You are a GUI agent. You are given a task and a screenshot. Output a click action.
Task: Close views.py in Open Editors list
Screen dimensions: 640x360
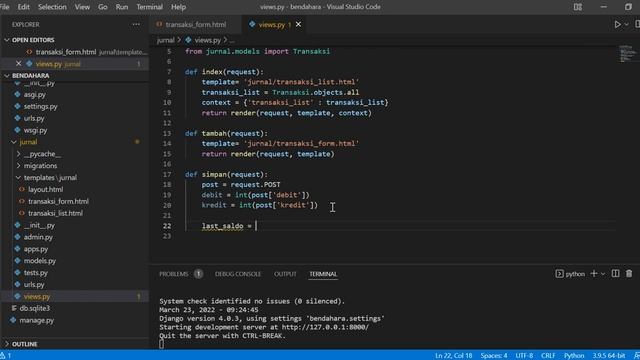click(x=18, y=64)
